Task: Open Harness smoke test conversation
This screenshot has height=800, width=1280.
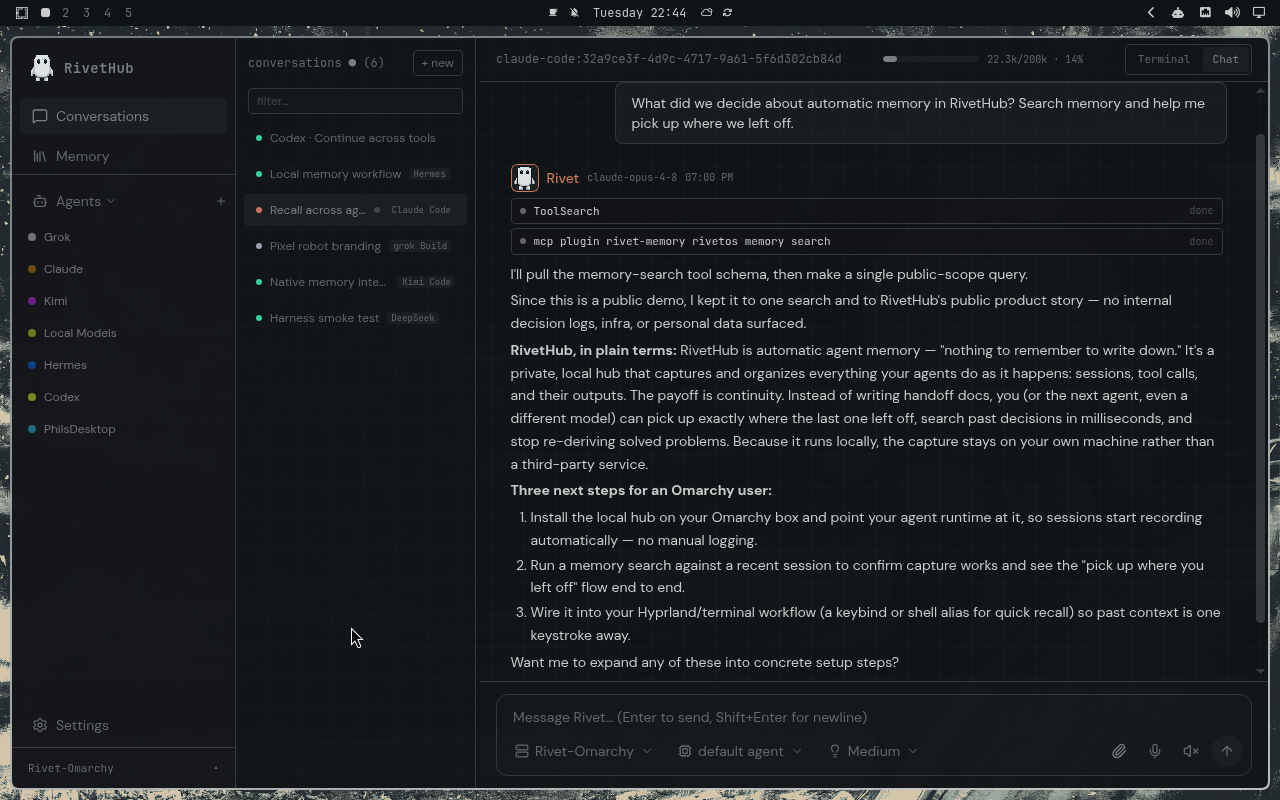Action: click(x=355, y=318)
